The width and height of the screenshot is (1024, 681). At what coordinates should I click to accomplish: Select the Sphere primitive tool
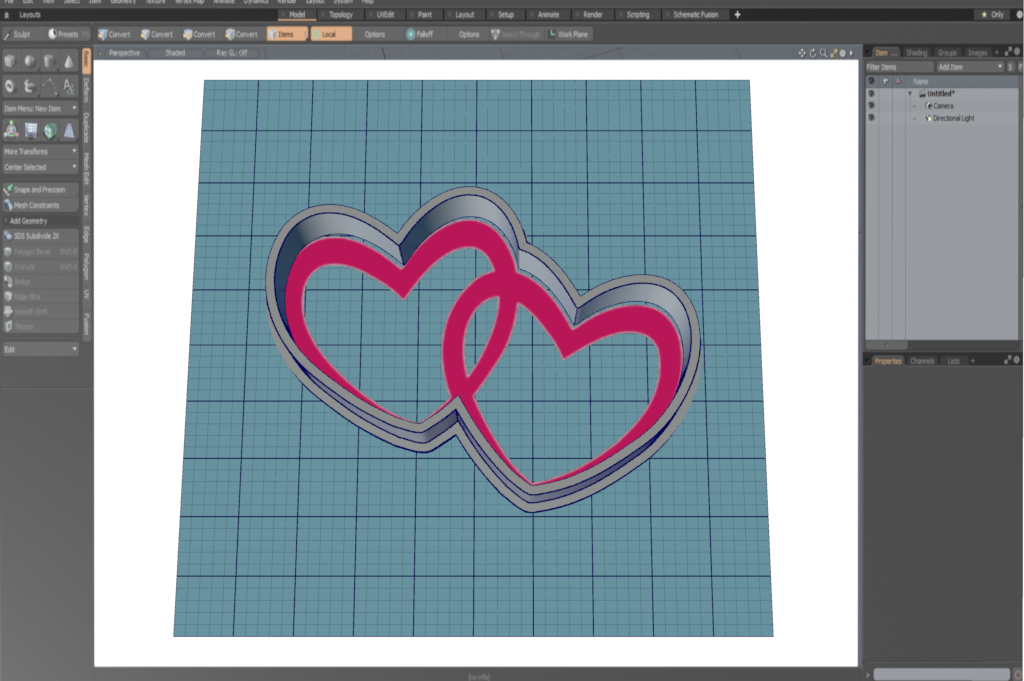point(29,61)
